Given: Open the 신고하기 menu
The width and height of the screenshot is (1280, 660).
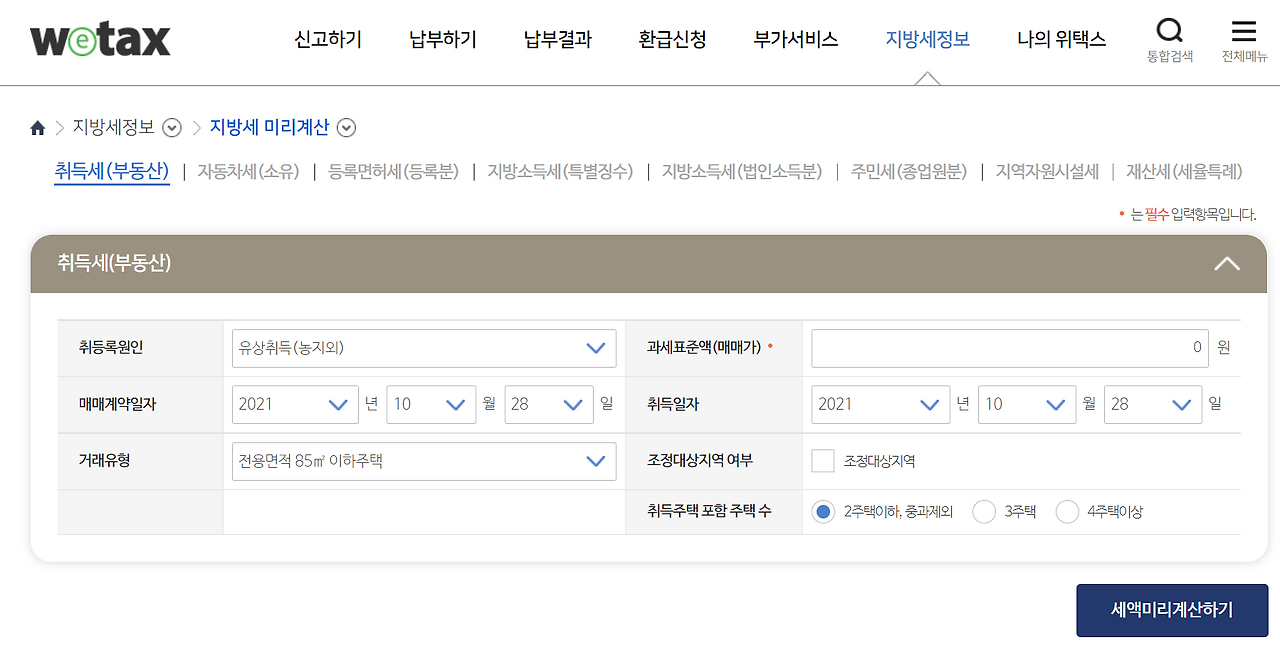Looking at the screenshot, I should pos(328,40).
